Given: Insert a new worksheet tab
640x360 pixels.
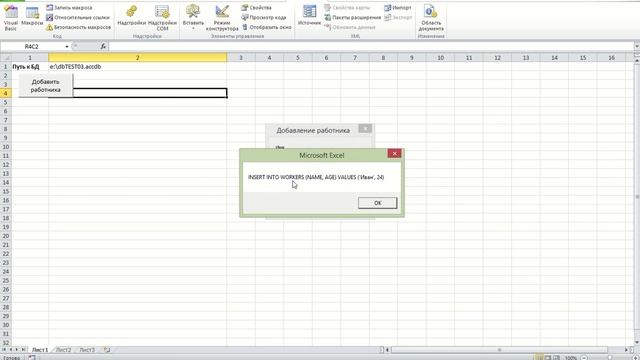Looking at the screenshot, I should point(107,350).
